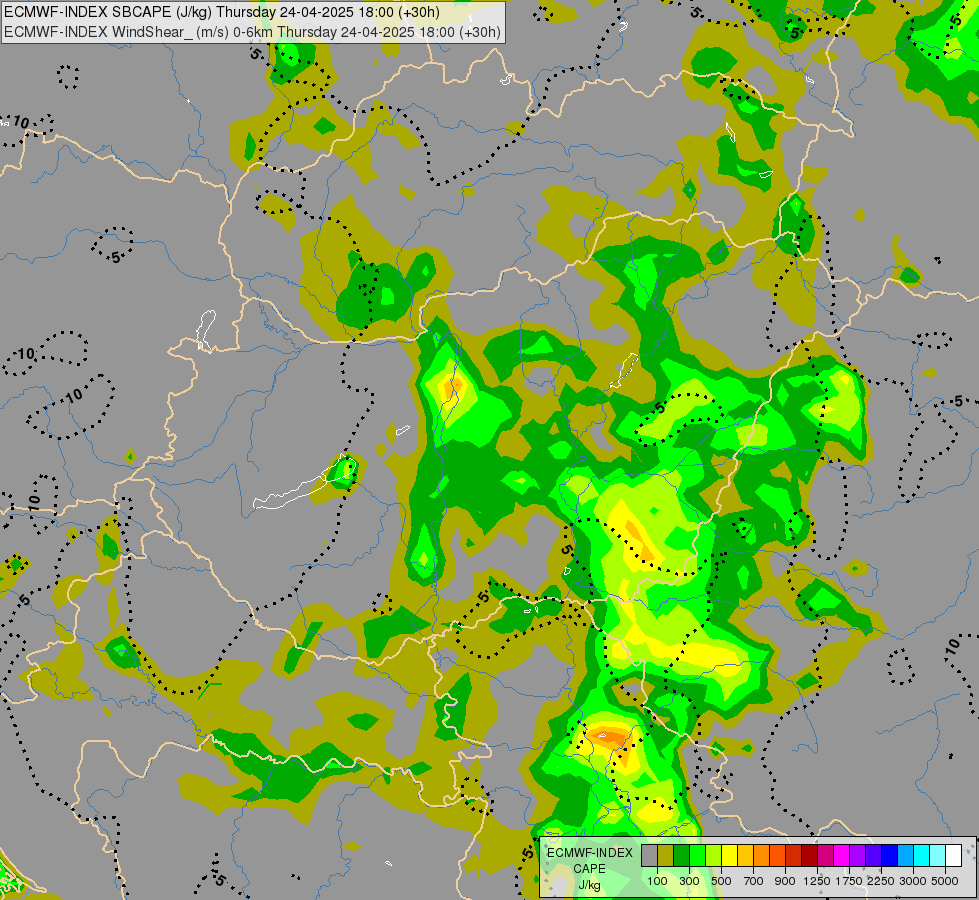Click the white legend swatch above 5000
Viewport: 979px width, 900px height.
[x=954, y=856]
